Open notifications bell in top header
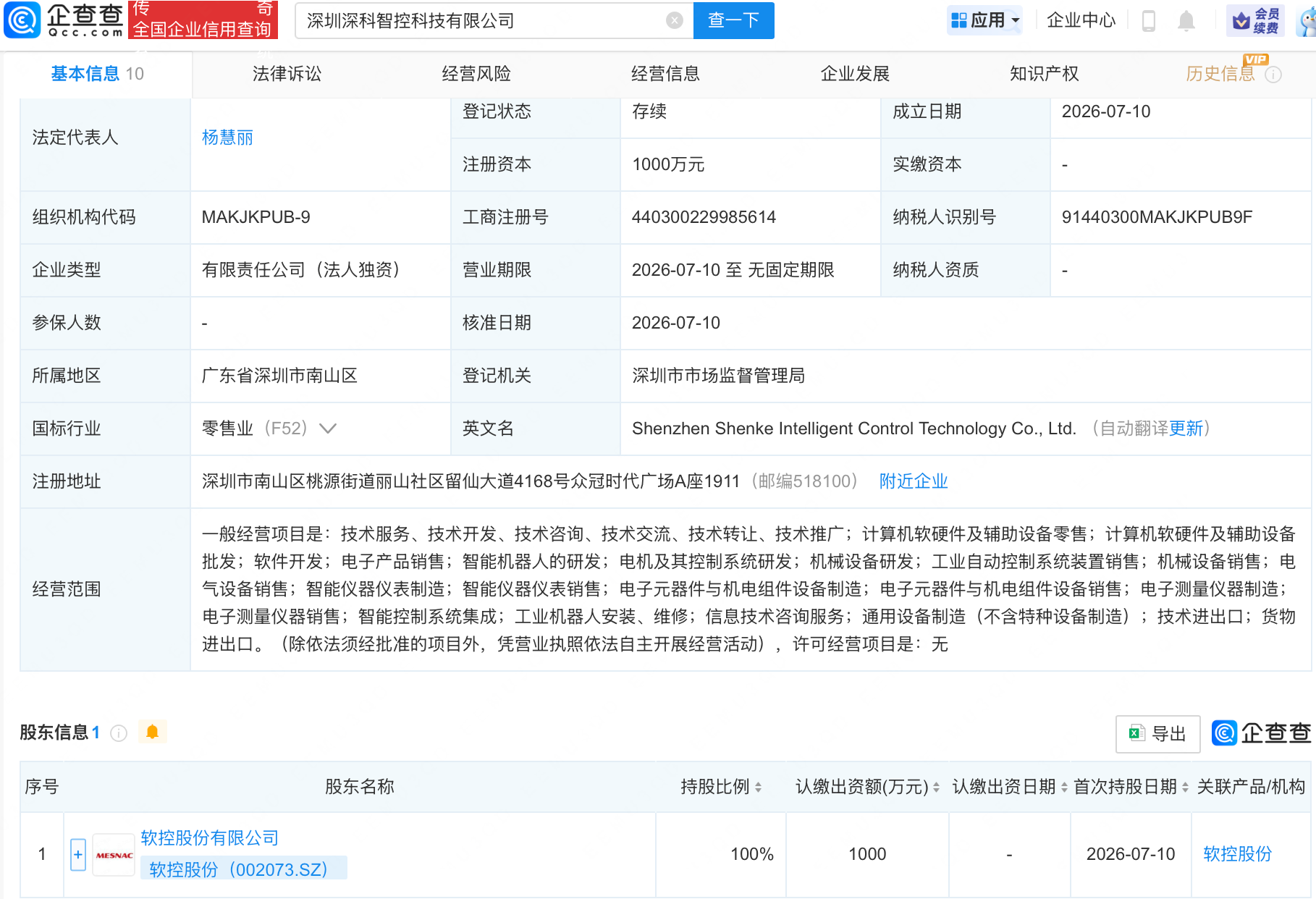The image size is (1316, 899). 1186,20
